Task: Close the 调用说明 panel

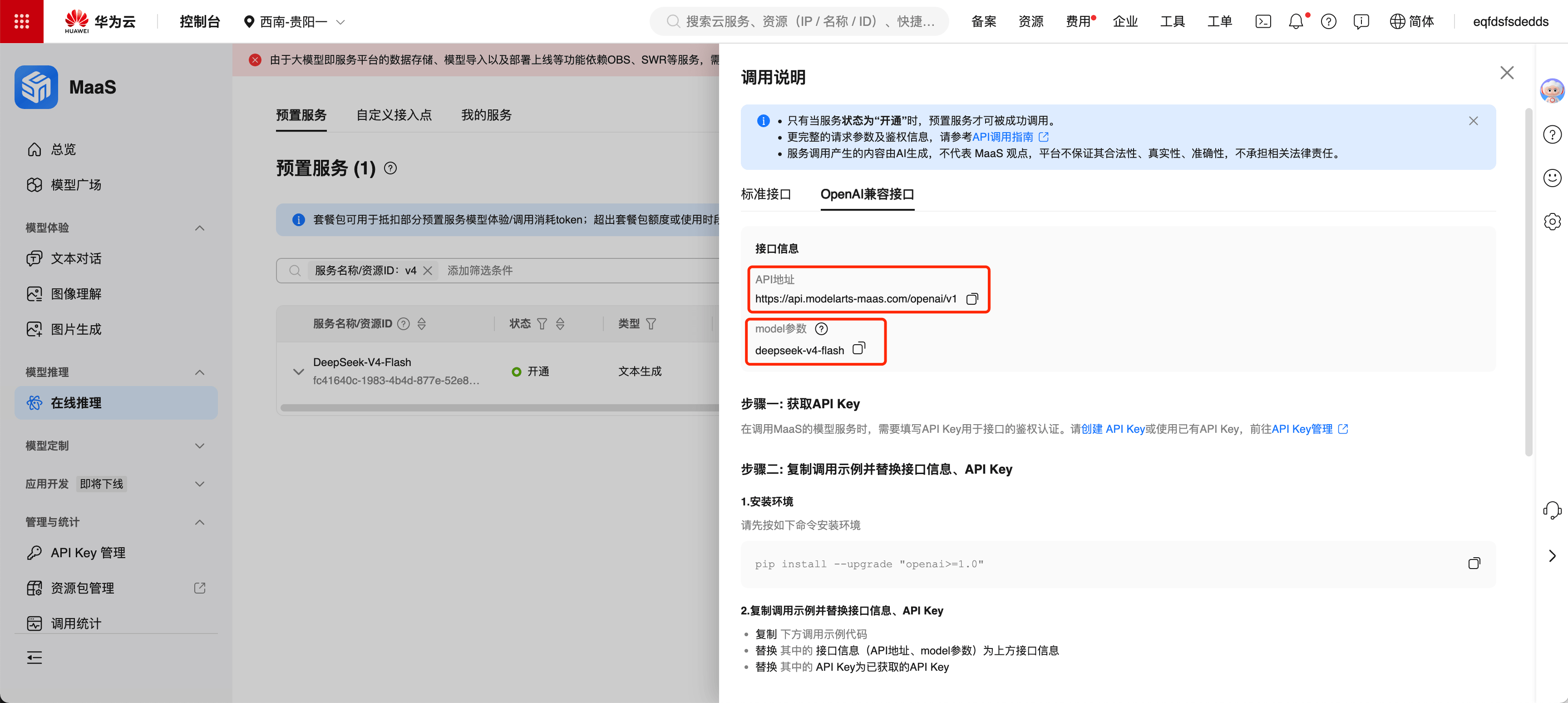Action: point(1507,73)
